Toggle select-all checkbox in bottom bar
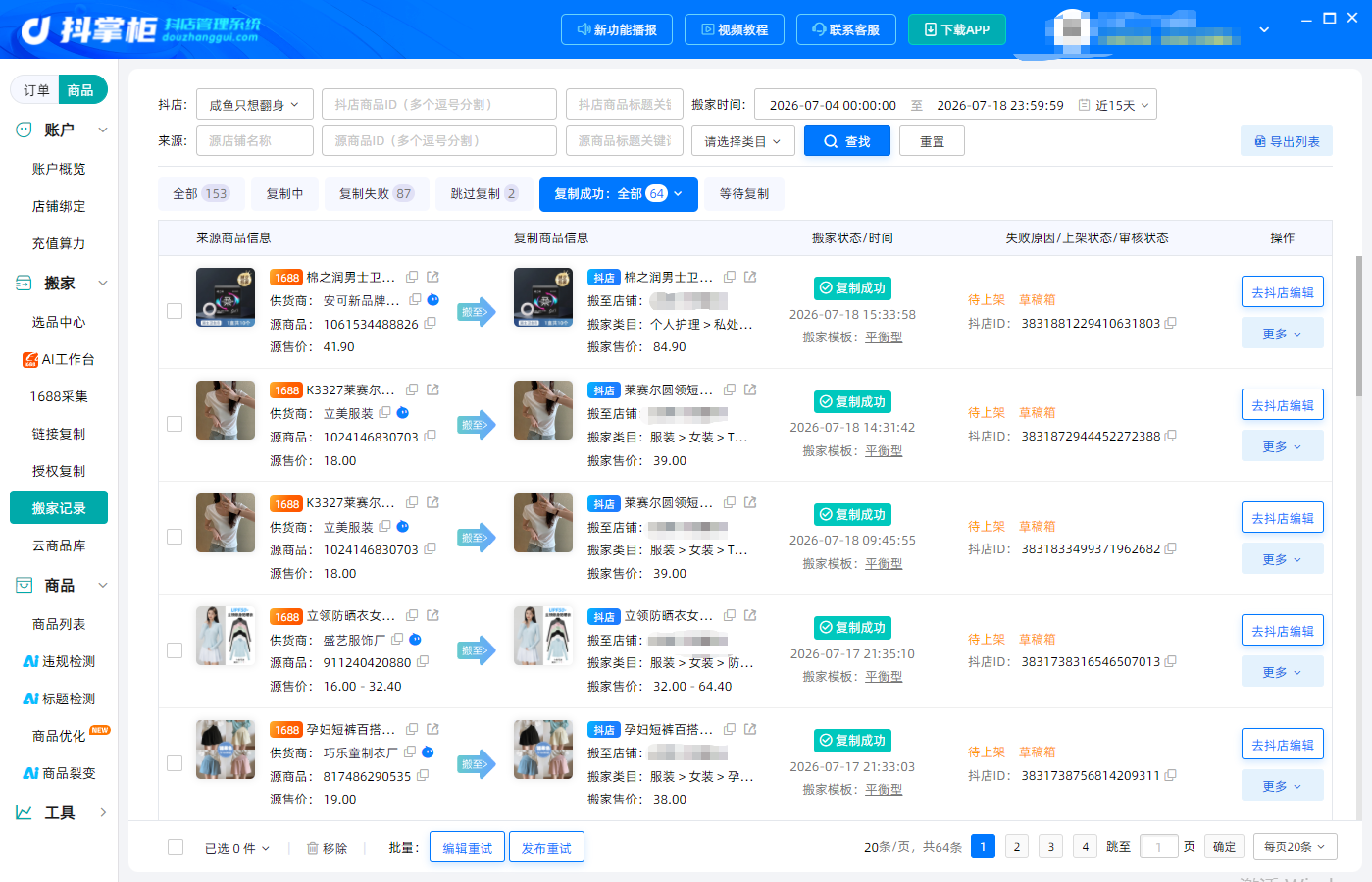 [x=176, y=847]
